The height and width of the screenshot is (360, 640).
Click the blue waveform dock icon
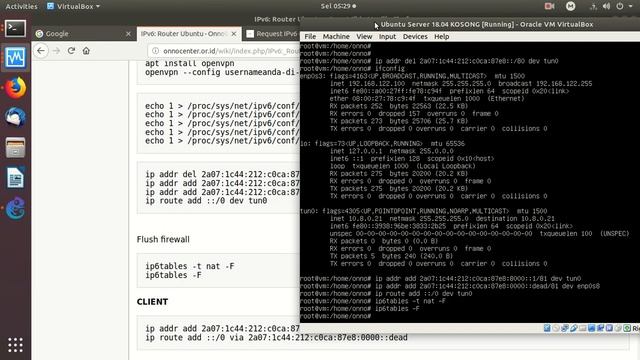[16, 58]
